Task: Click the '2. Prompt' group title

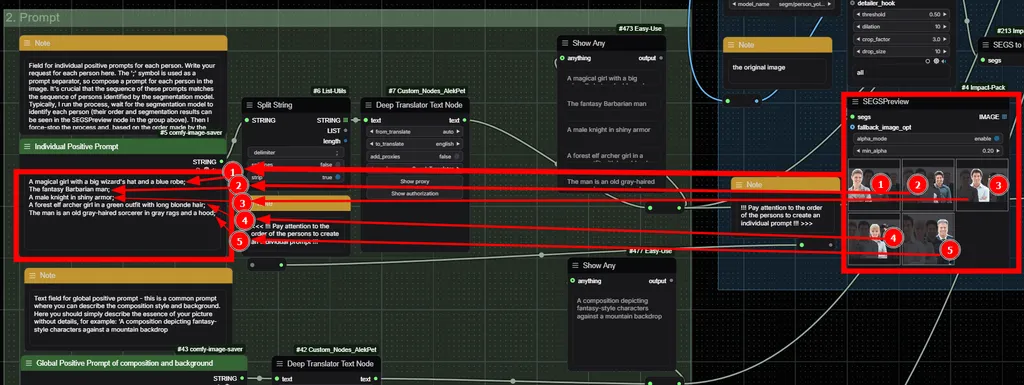Action: 32,18
